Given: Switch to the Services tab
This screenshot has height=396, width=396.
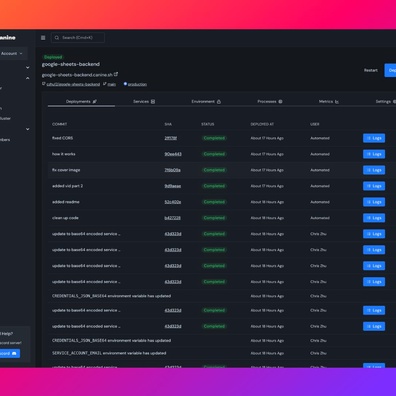Looking at the screenshot, I should (144, 101).
